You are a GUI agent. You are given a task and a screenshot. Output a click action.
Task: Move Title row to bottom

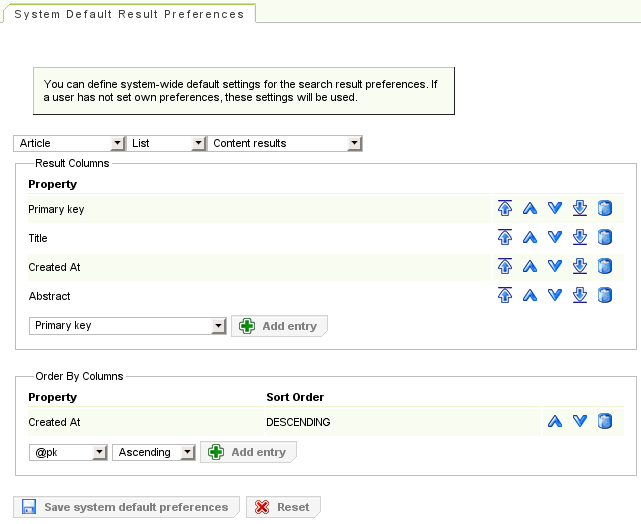[579, 238]
